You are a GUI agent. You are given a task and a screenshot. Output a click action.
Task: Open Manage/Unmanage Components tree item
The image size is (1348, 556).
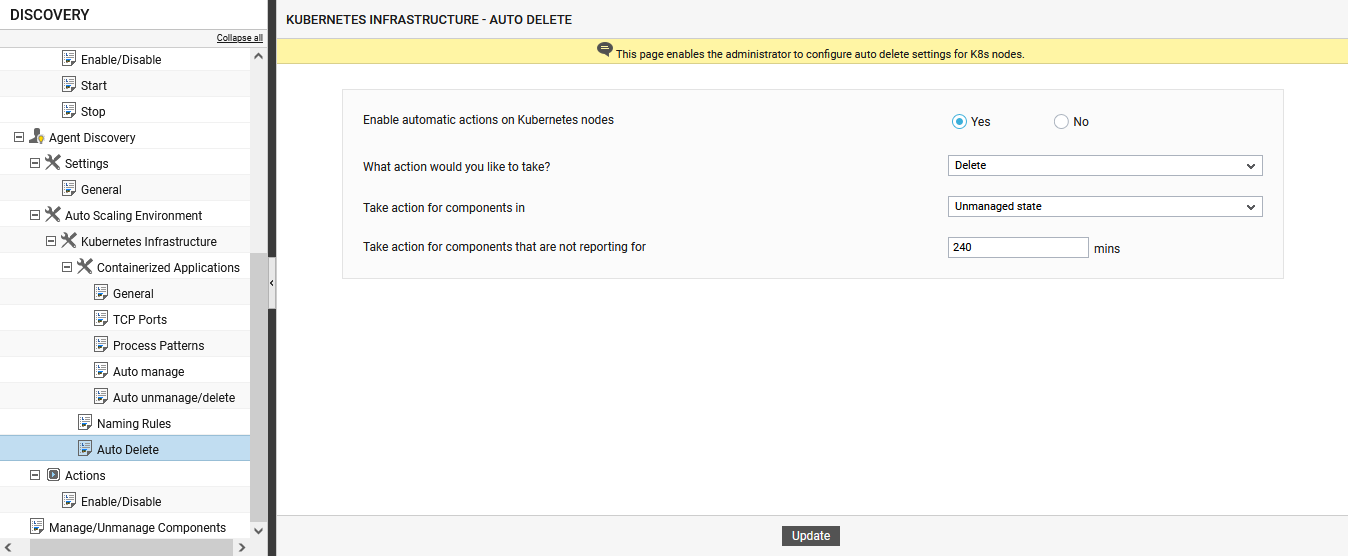137,527
